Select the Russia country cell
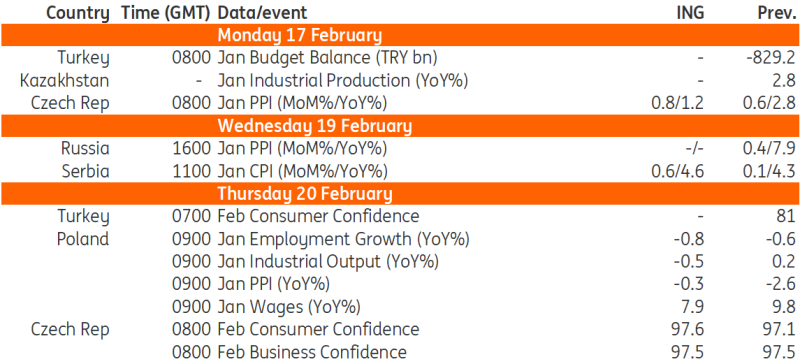The height and width of the screenshot is (364, 800). (85, 149)
